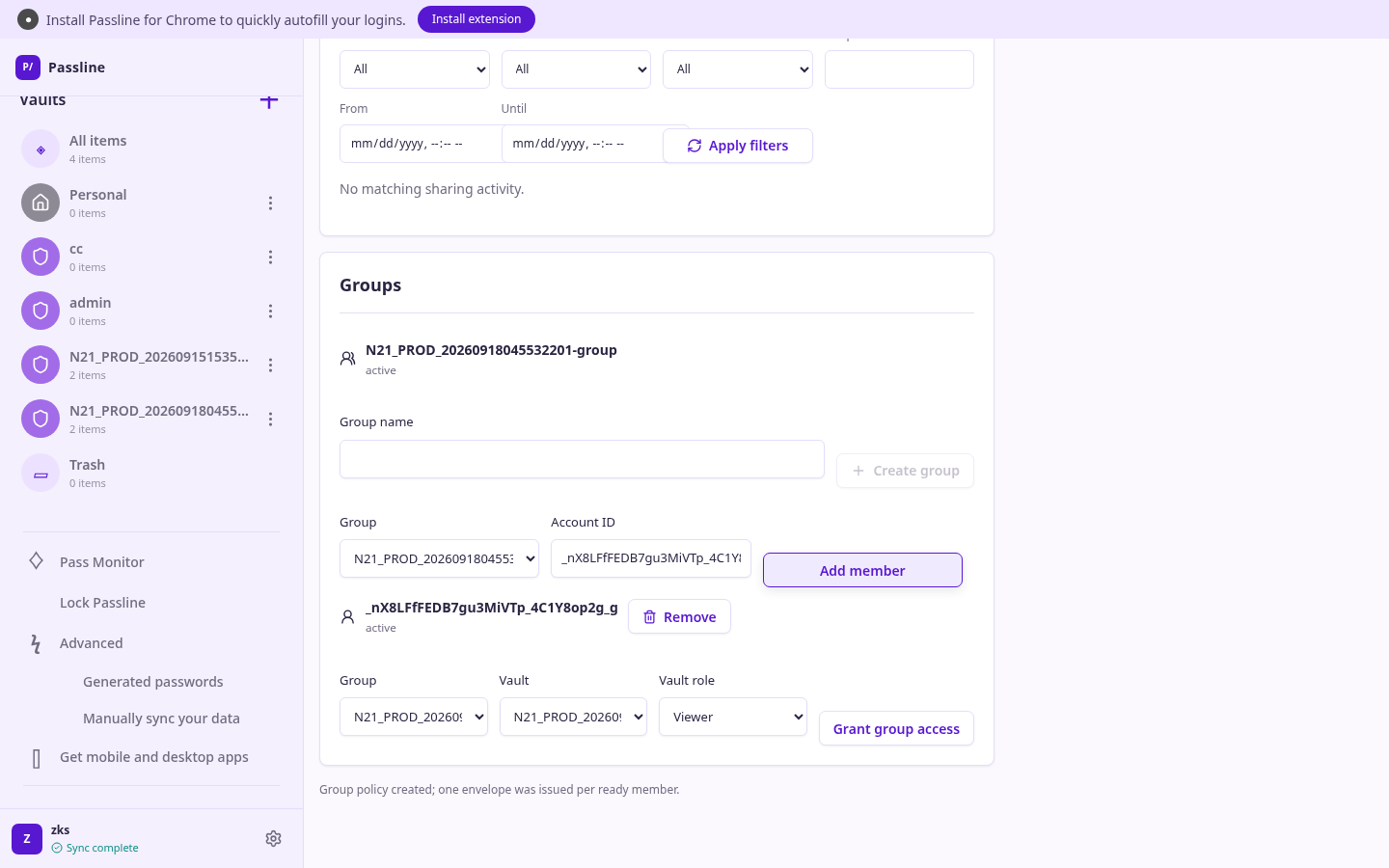Open options for N21_PROD_202609151535 vault
Image resolution: width=1389 pixels, height=868 pixels.
[x=270, y=366]
